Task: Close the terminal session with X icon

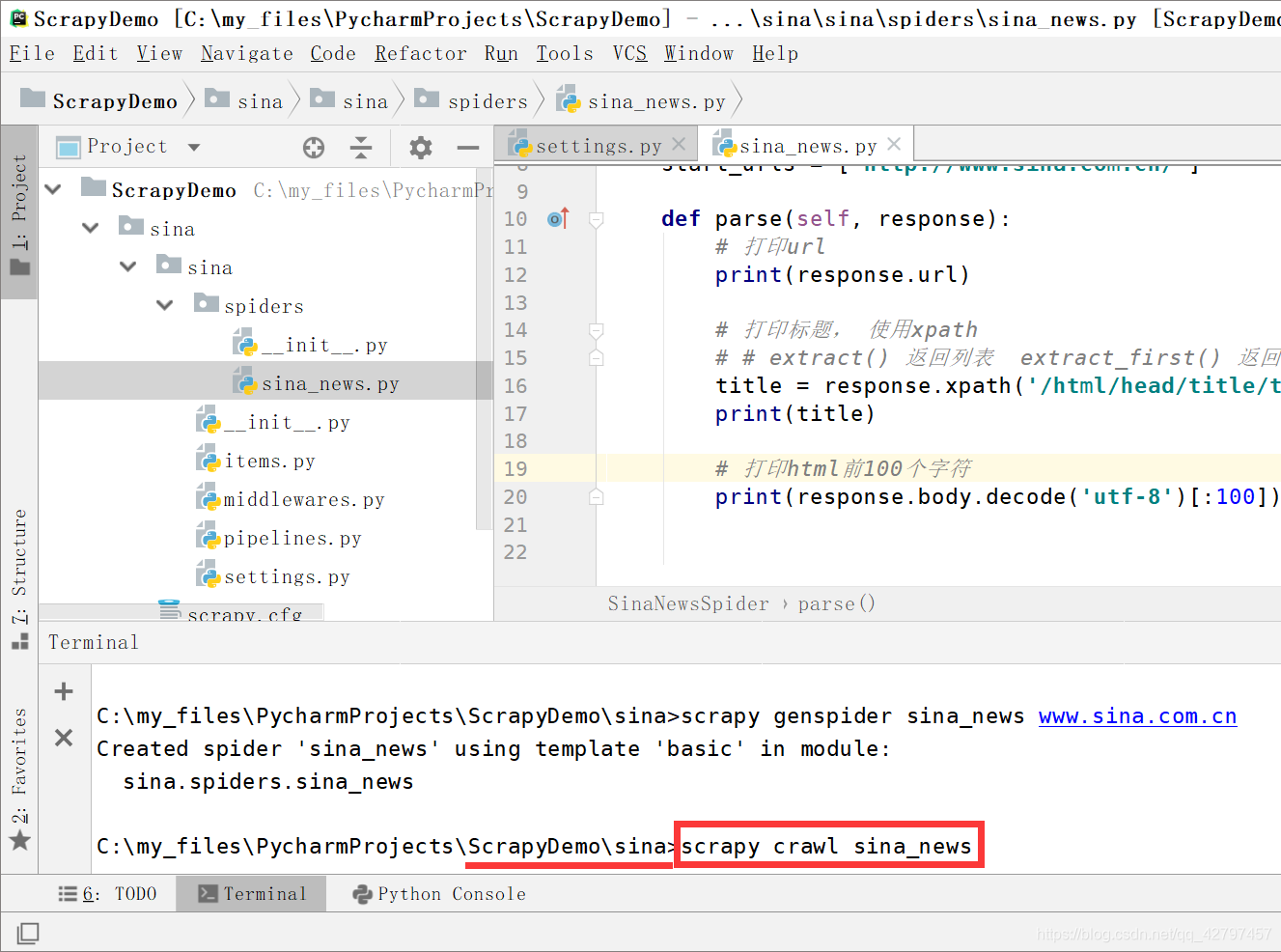Action: [64, 738]
